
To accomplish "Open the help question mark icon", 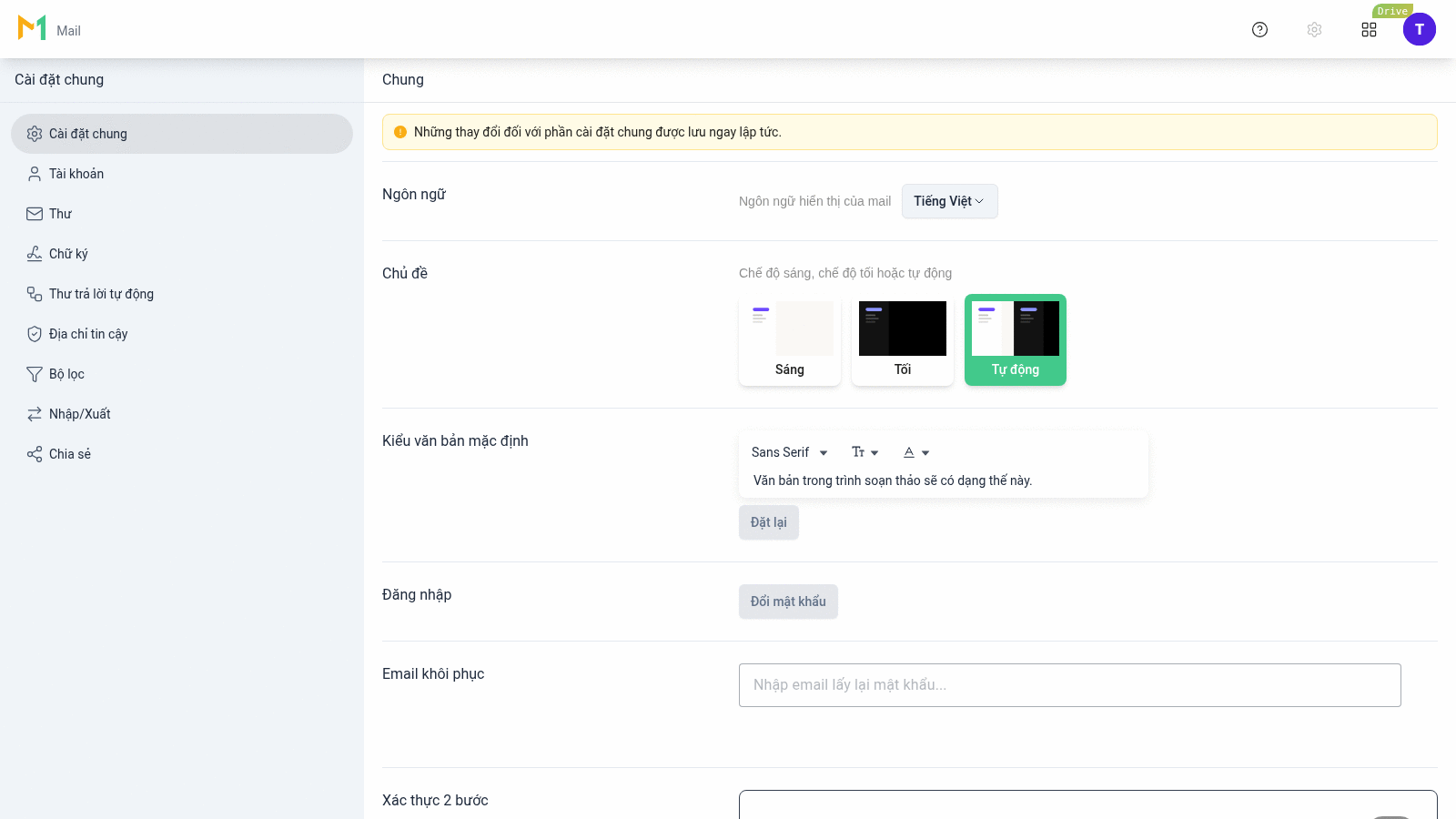I will [1259, 30].
